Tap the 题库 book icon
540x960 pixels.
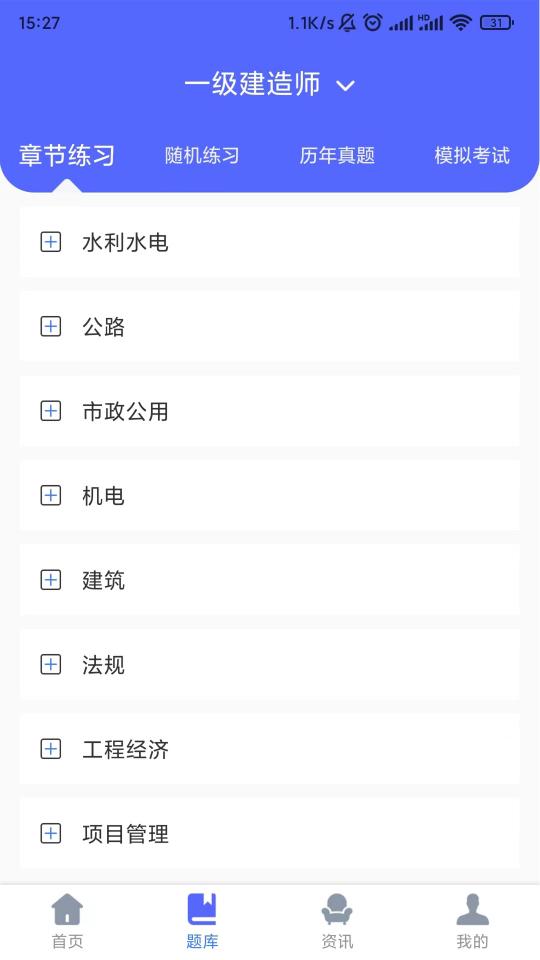click(202, 909)
